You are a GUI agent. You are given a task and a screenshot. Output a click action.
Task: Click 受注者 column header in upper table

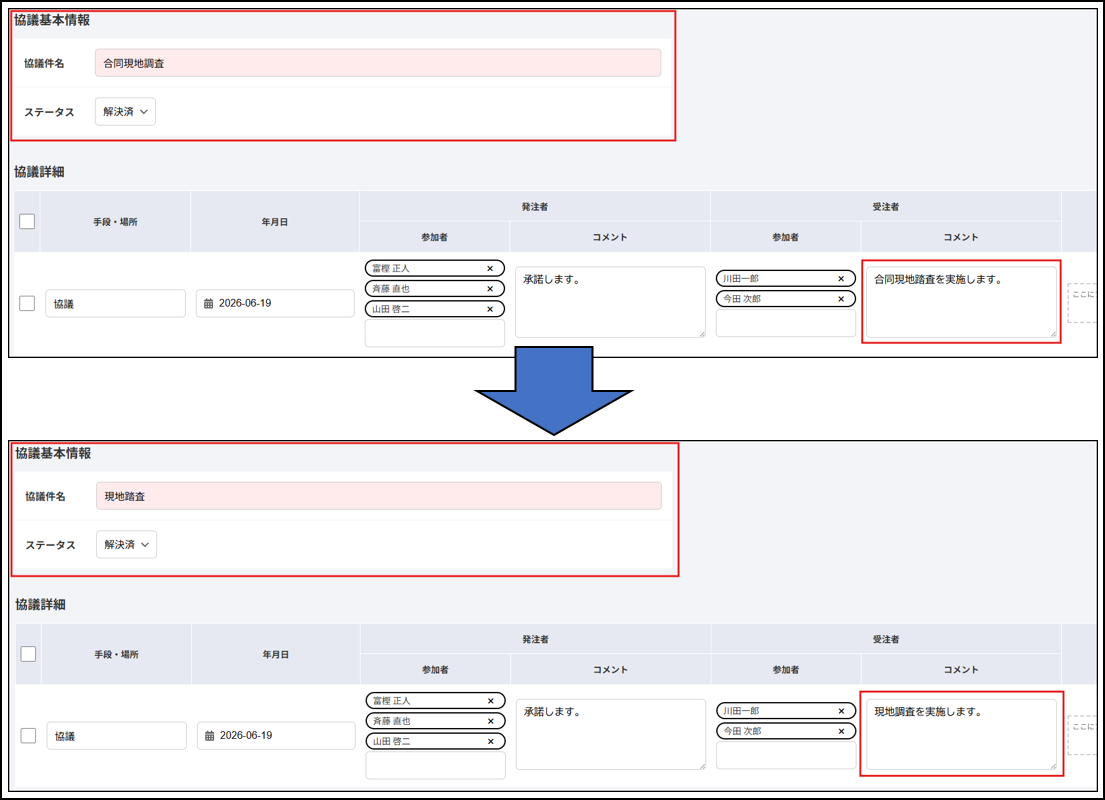886,207
